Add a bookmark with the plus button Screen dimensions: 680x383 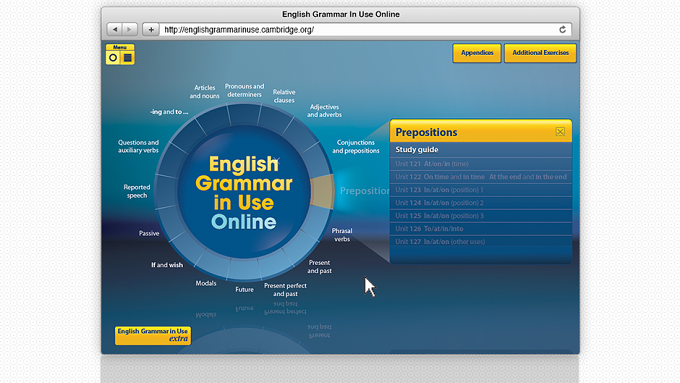pos(151,29)
